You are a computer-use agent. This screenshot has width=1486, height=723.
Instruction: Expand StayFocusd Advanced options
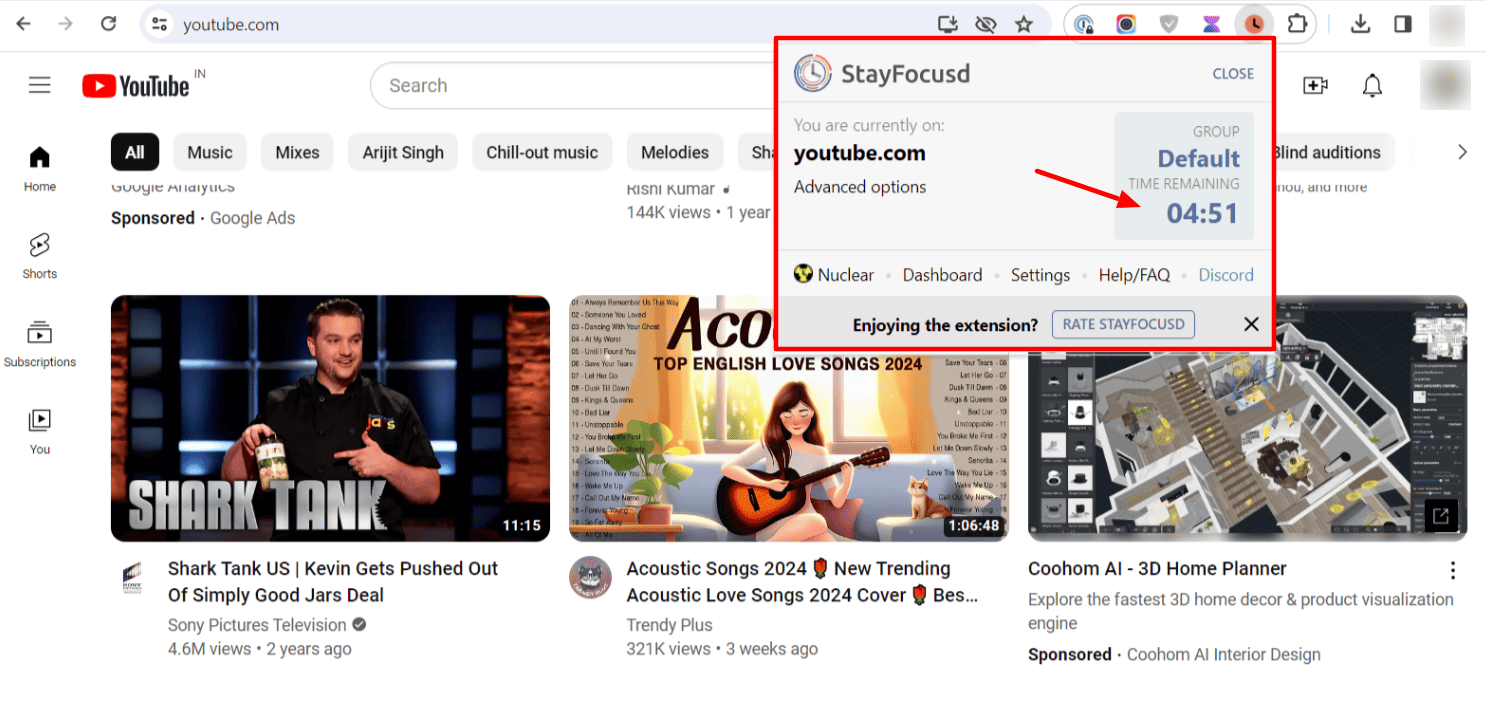pos(860,187)
